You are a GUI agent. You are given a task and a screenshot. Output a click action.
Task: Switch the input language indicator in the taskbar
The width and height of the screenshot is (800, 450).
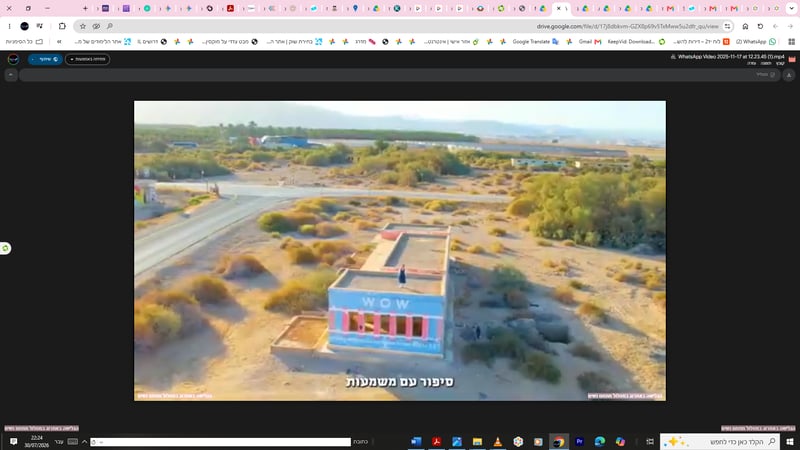[59, 441]
